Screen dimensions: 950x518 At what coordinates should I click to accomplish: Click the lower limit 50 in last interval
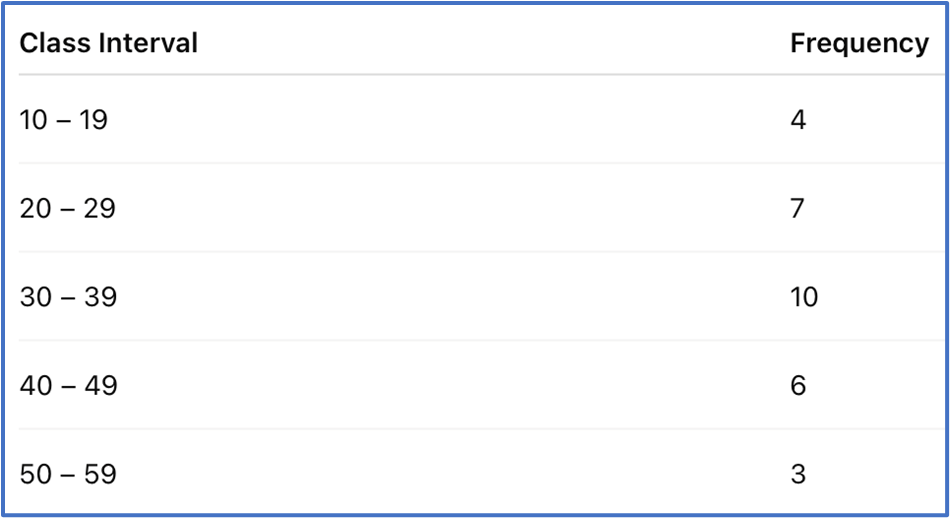(x=35, y=473)
